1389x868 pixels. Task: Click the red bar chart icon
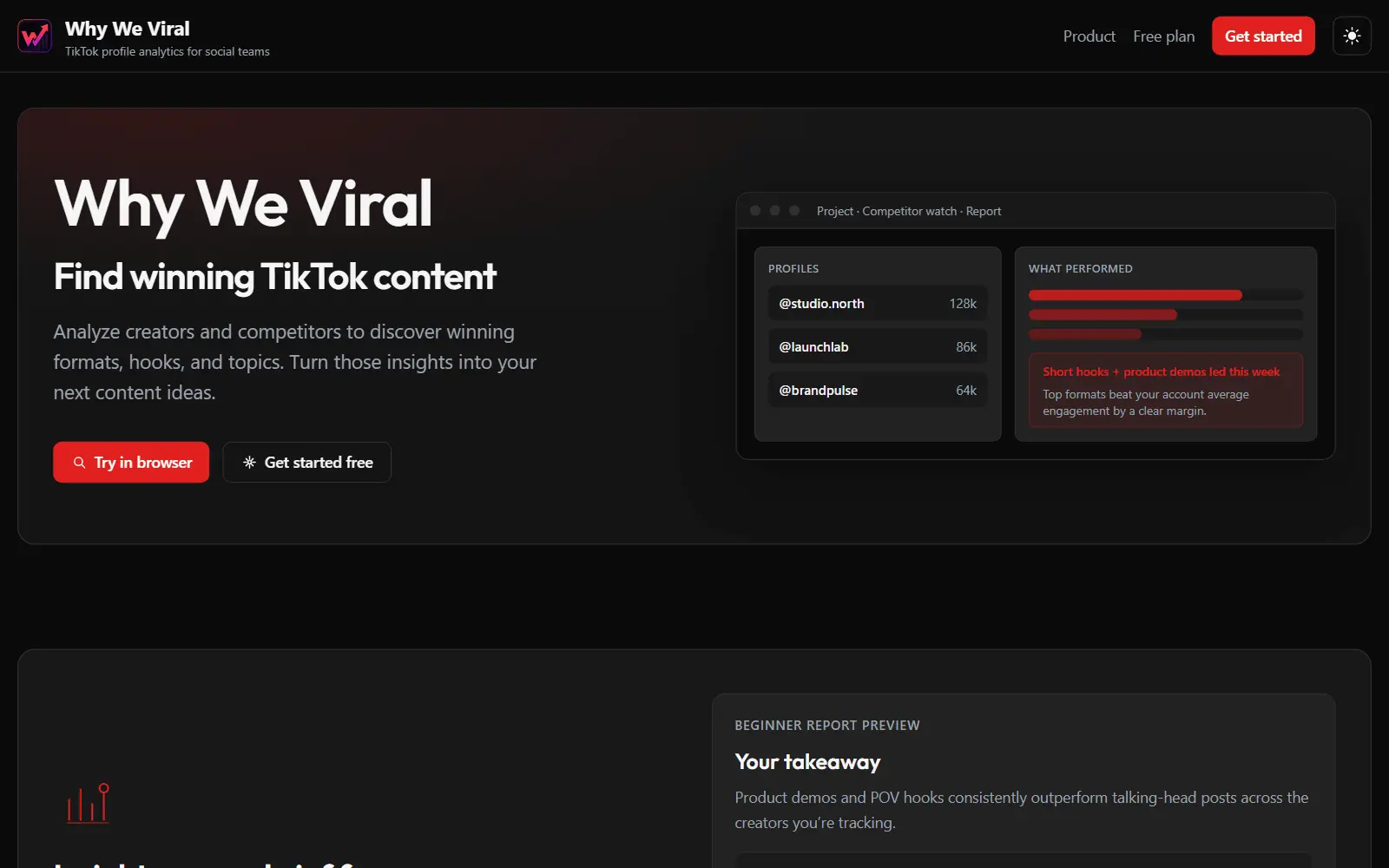[x=89, y=803]
